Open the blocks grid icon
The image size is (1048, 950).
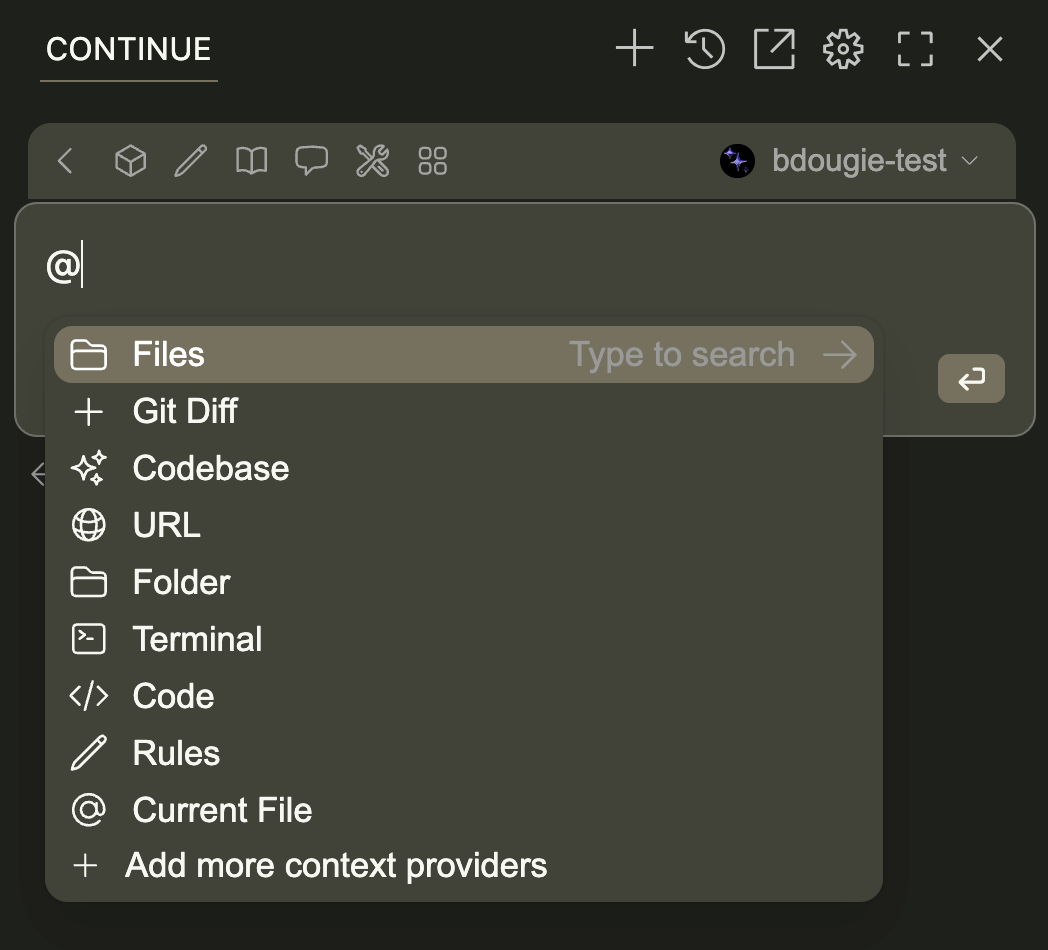[432, 161]
